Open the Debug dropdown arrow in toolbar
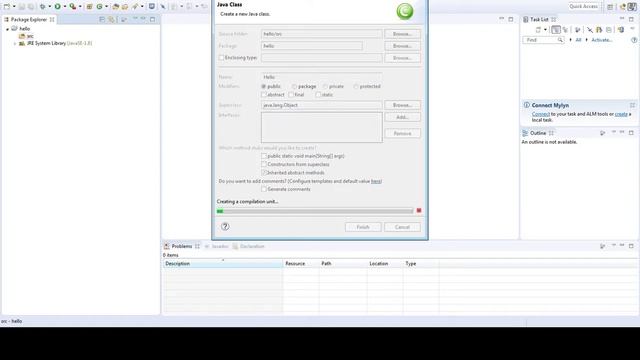Screen dimensions: 640x360 tap(49, 7)
